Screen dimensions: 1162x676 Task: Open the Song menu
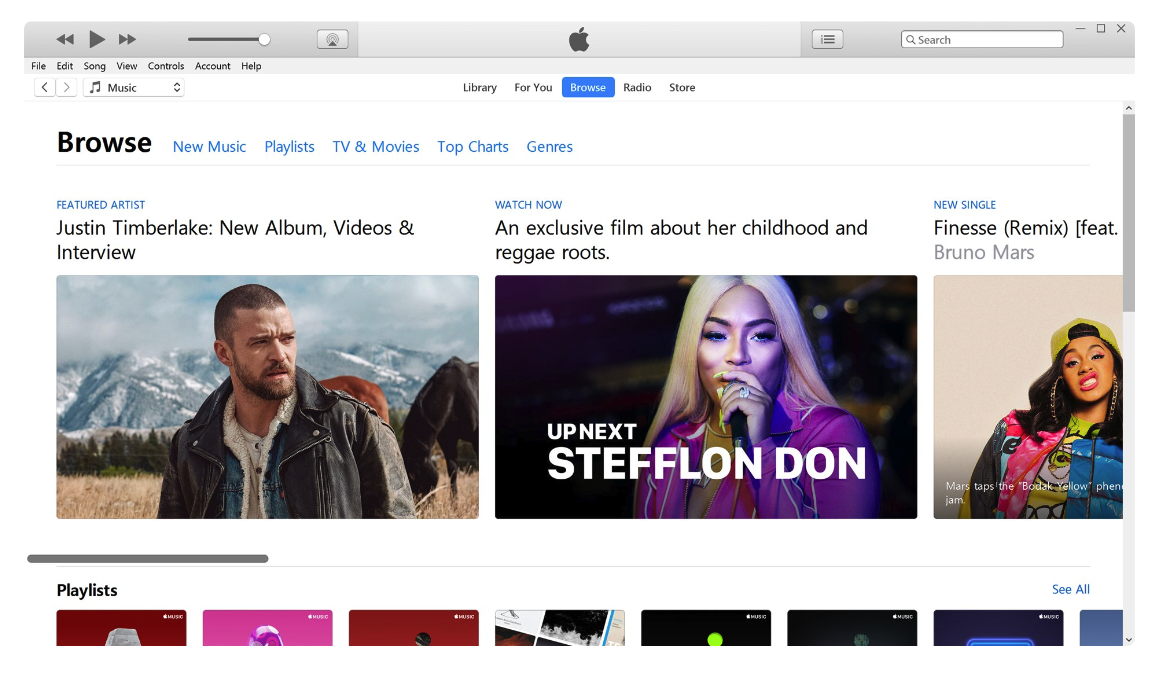(94, 66)
